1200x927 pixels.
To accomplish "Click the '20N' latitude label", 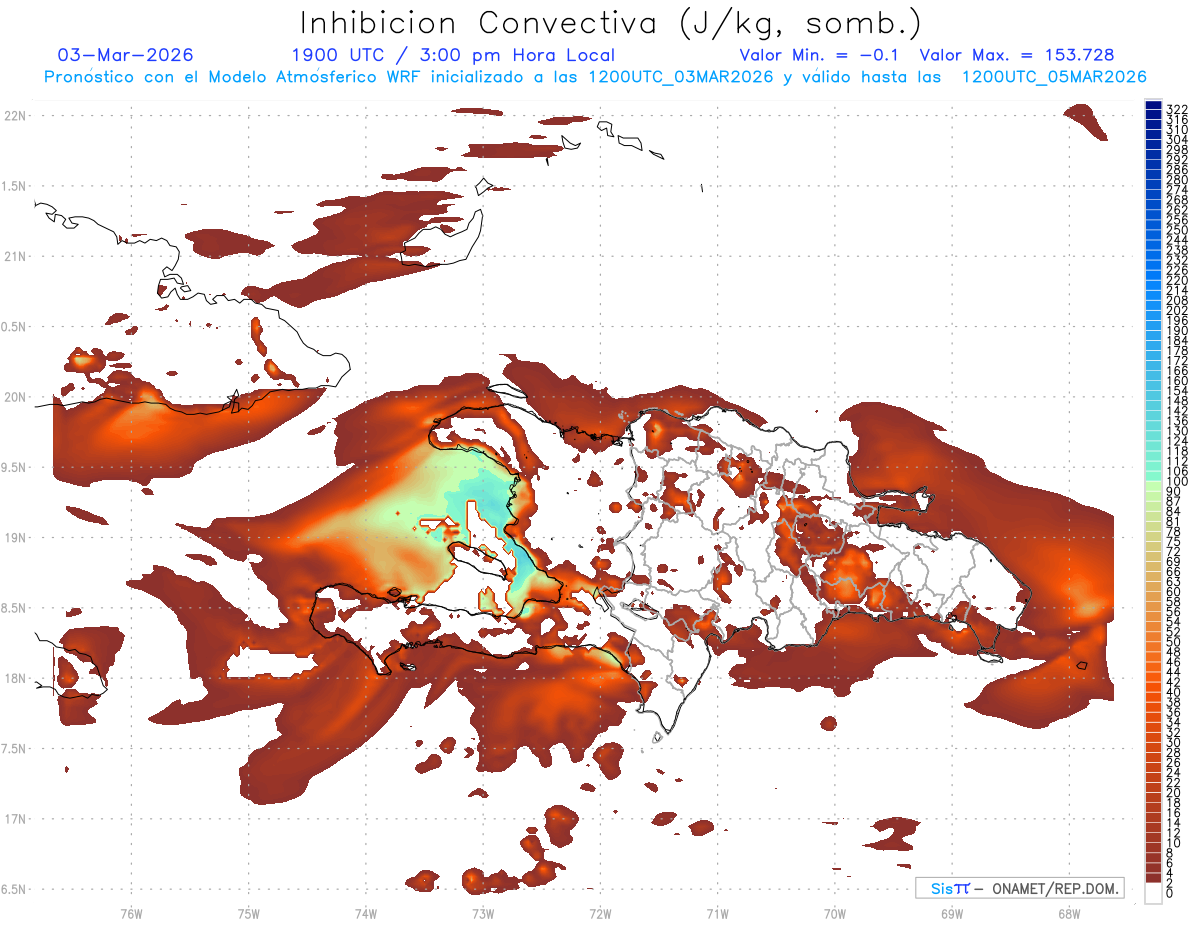I will tap(15, 397).
